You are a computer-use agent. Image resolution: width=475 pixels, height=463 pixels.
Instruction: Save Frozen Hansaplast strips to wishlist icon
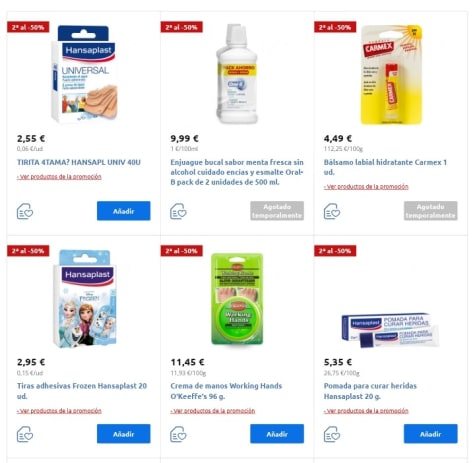point(25,434)
